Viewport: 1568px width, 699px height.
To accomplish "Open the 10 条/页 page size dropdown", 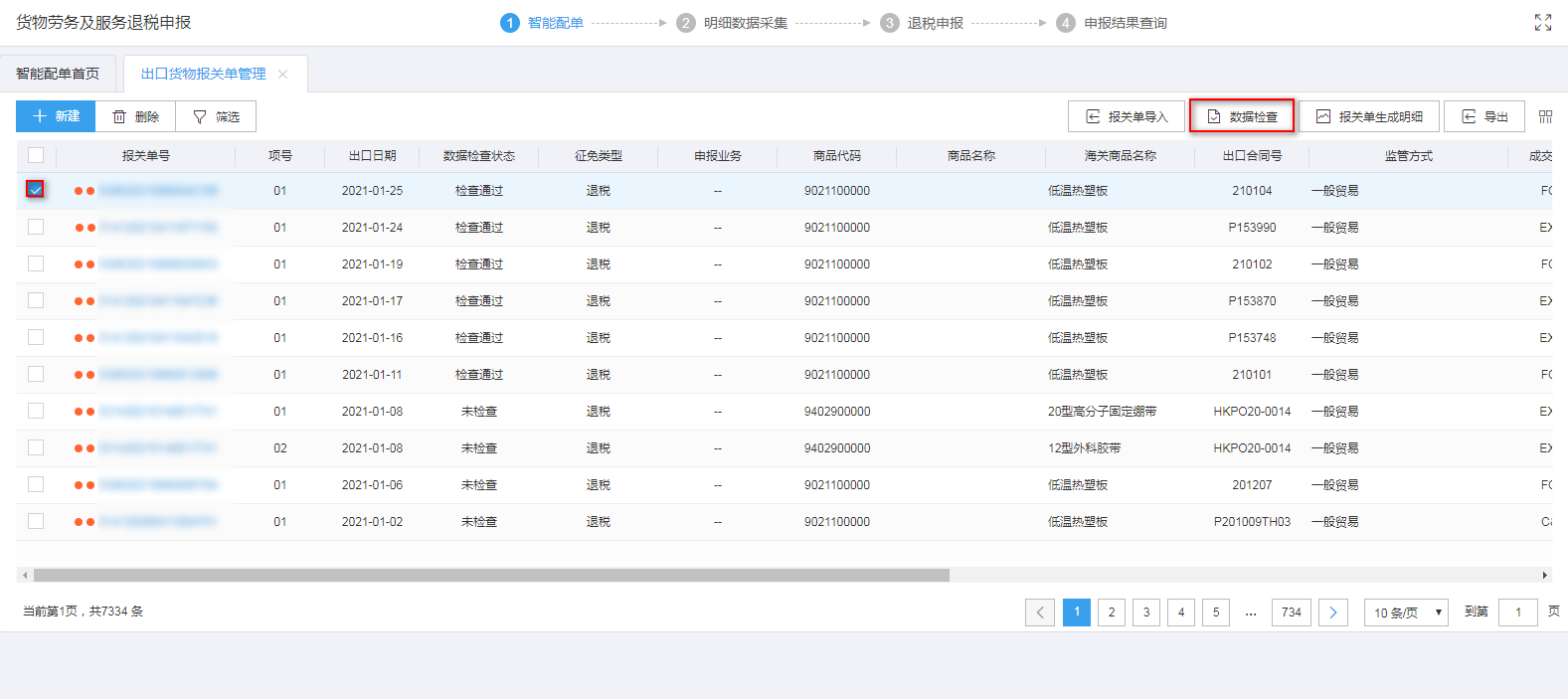I will tap(1405, 612).
